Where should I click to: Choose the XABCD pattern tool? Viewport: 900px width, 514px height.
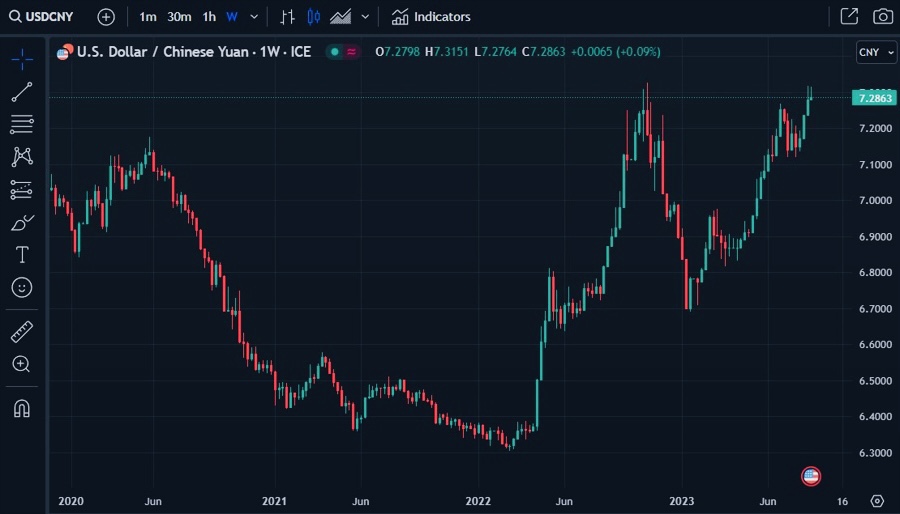click(x=22, y=157)
